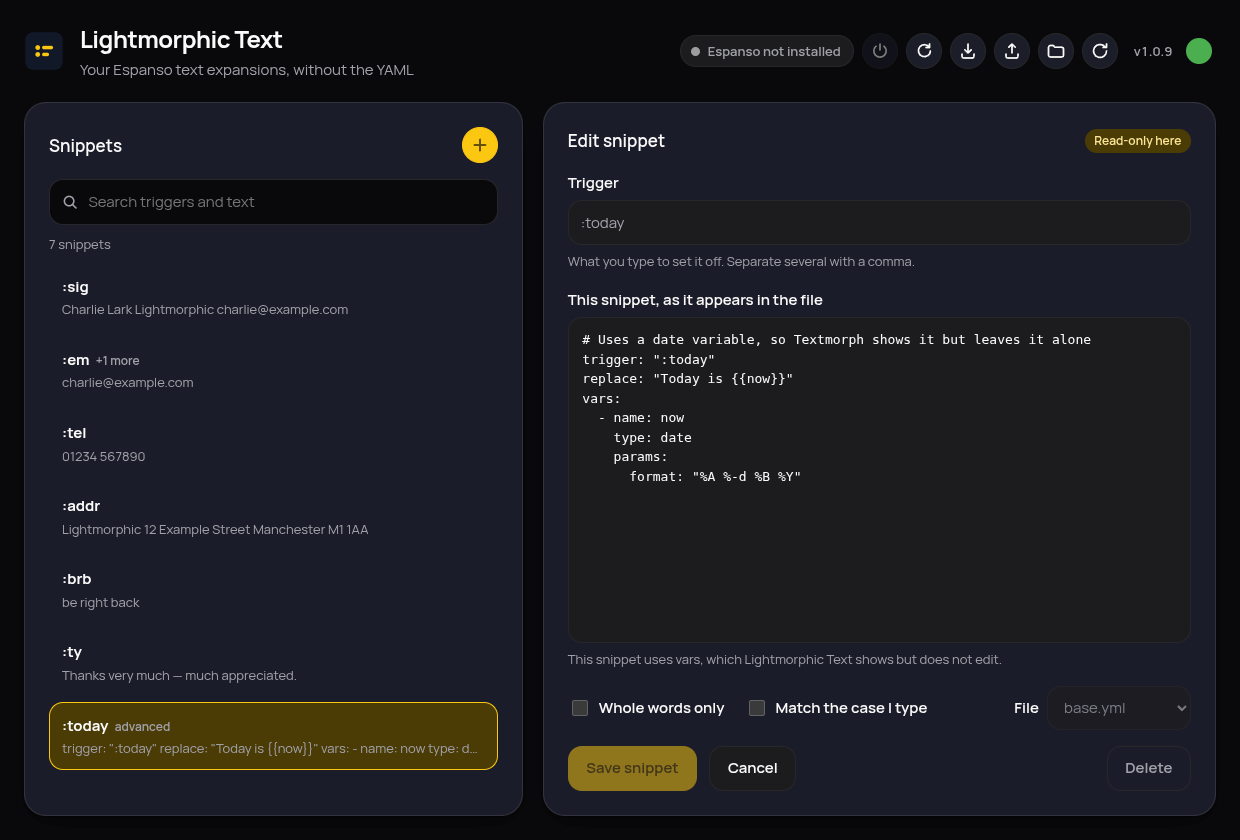Select the :brb snippet

click(x=273, y=590)
